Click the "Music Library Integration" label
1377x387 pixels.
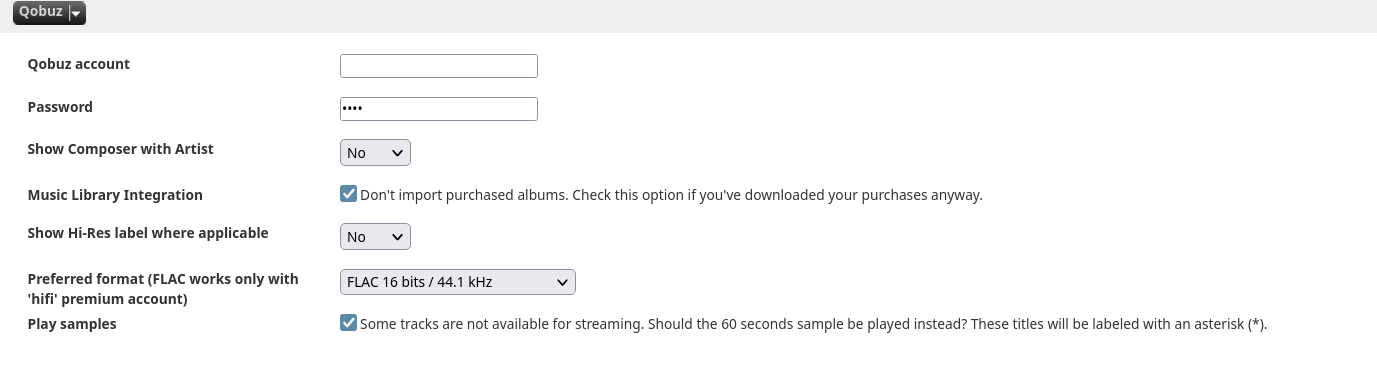tap(115, 195)
